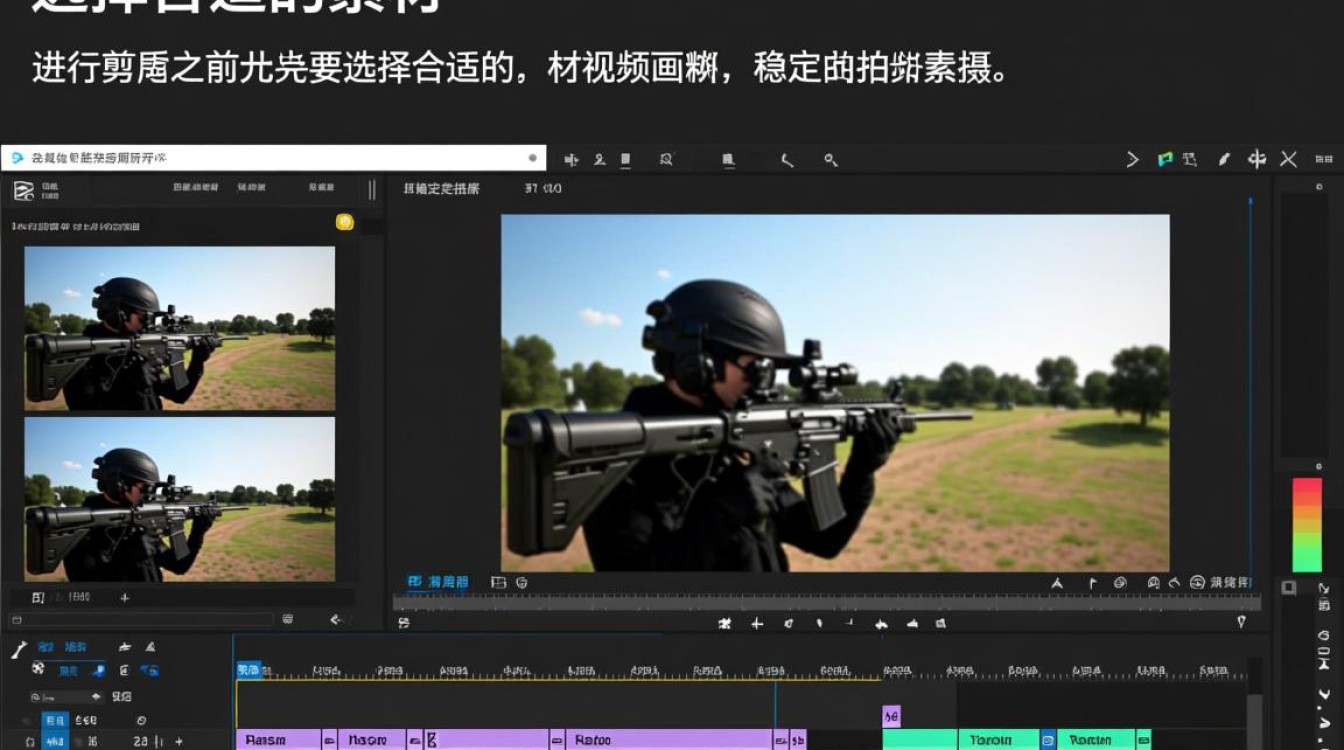Click the yellow badge above the media thumbnails
Viewport: 1344px width, 750px height.
point(345,222)
